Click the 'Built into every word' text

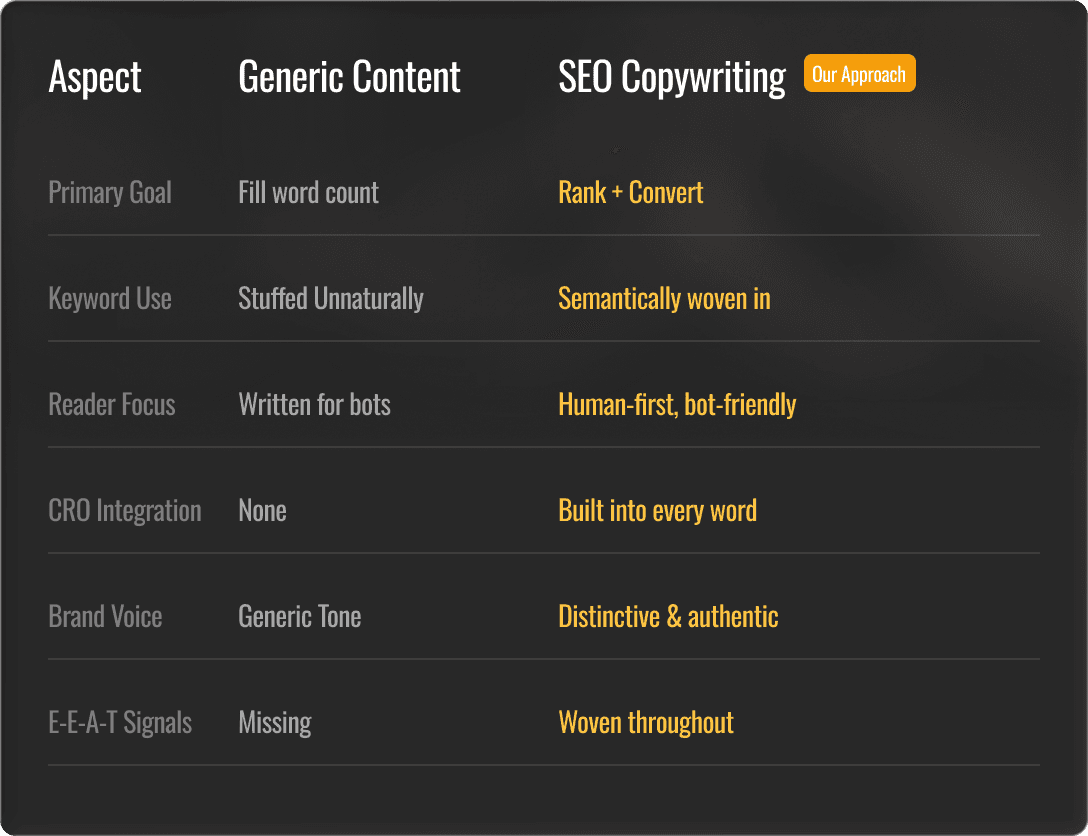pos(658,511)
